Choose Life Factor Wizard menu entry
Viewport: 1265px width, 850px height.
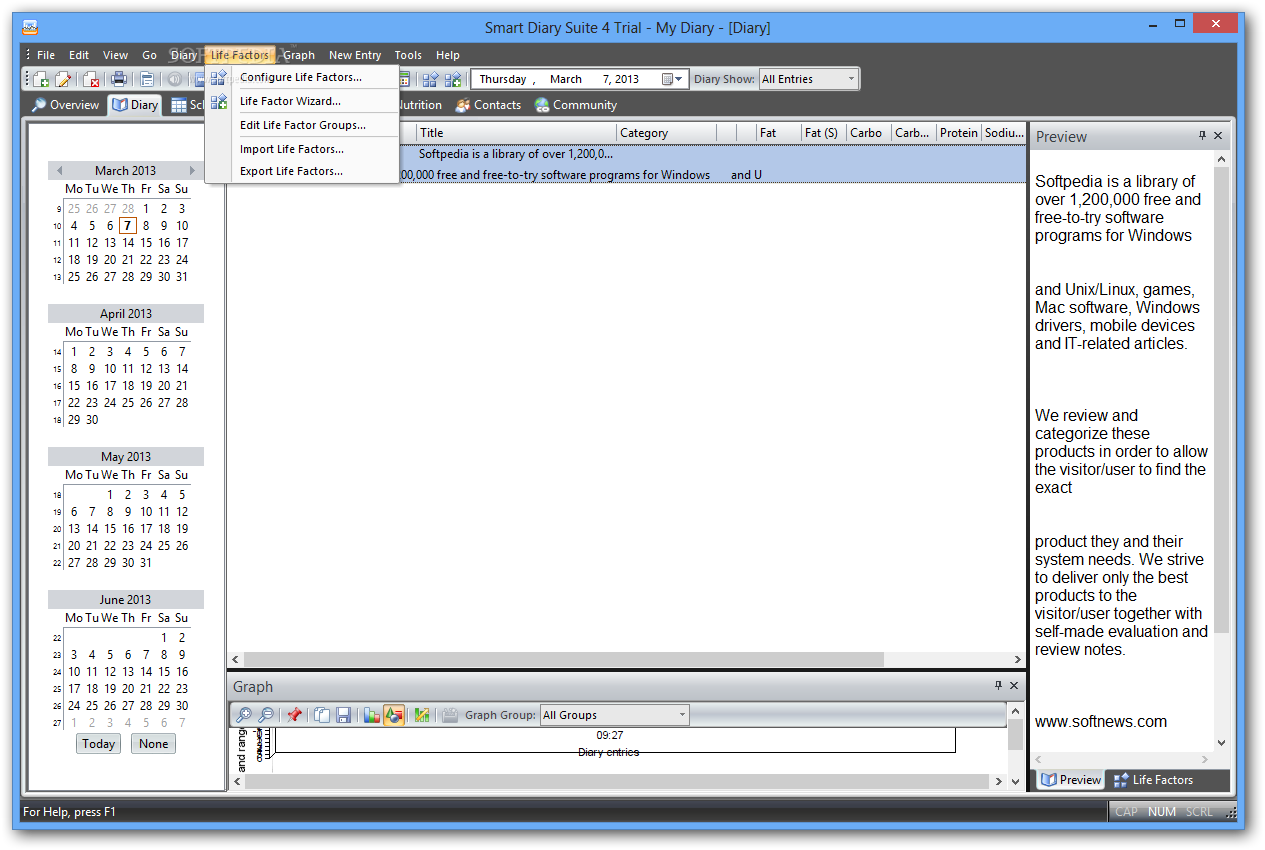(x=301, y=101)
